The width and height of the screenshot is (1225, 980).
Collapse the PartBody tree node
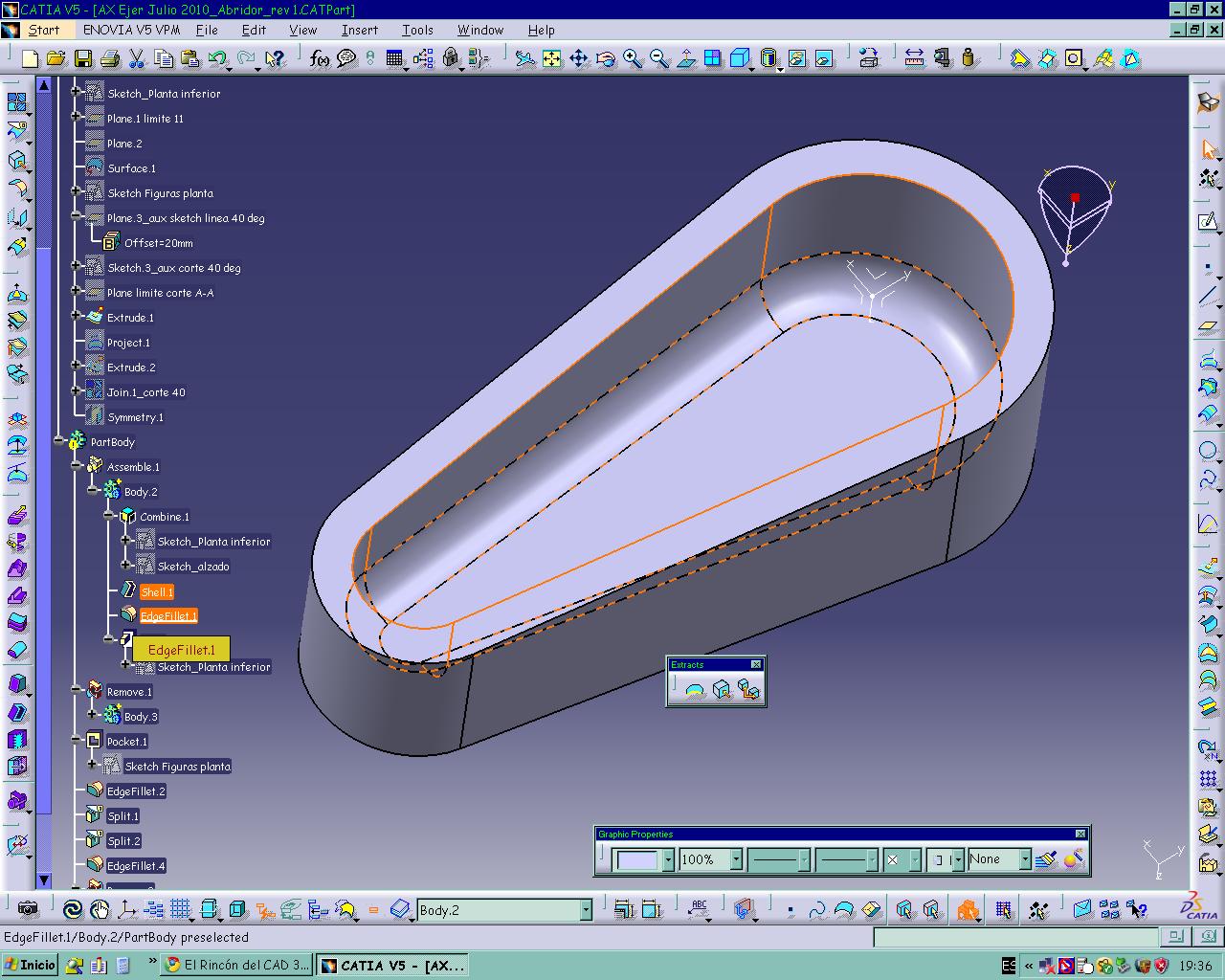point(59,441)
